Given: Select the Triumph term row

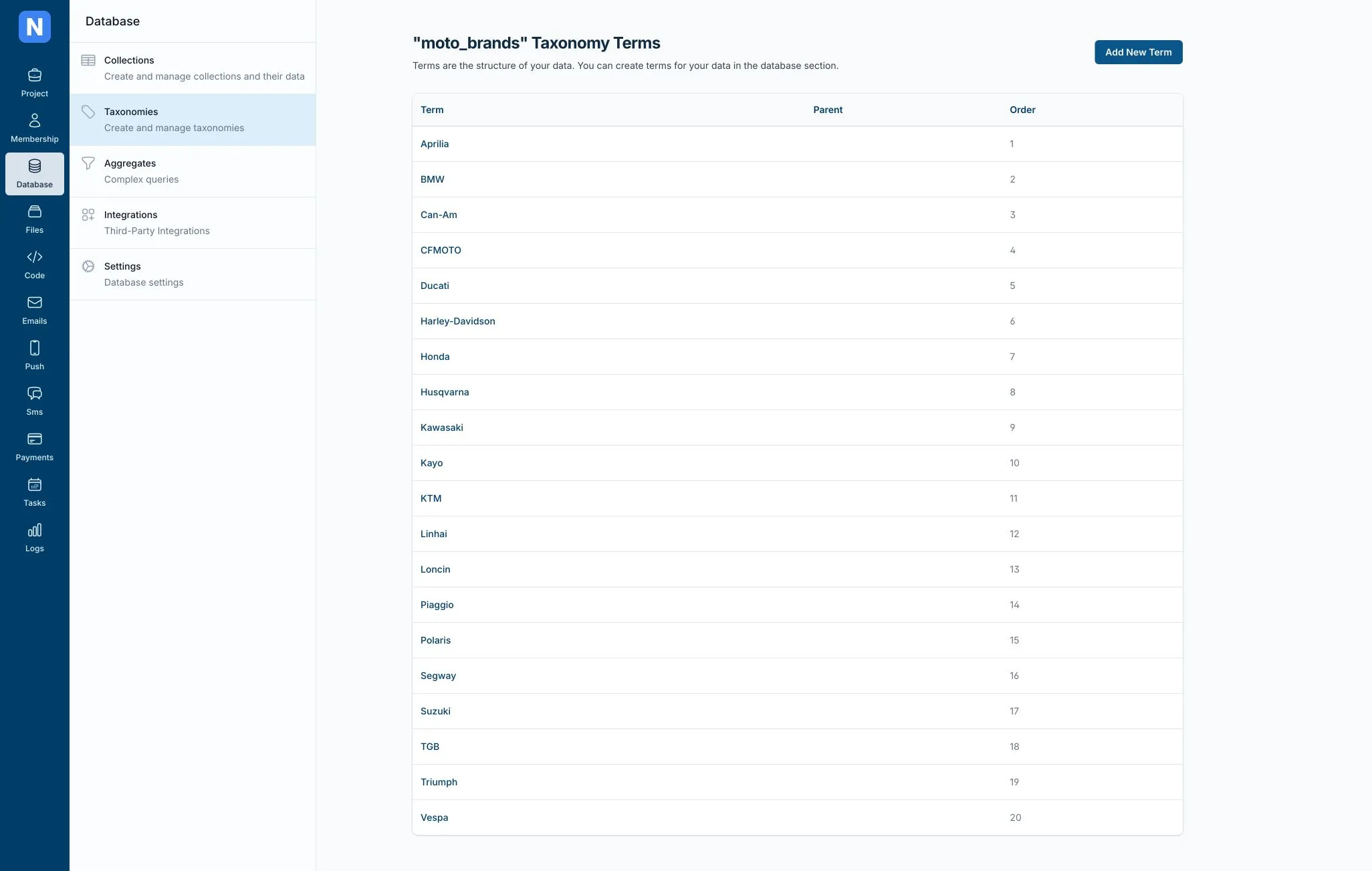Looking at the screenshot, I should 797,782.
